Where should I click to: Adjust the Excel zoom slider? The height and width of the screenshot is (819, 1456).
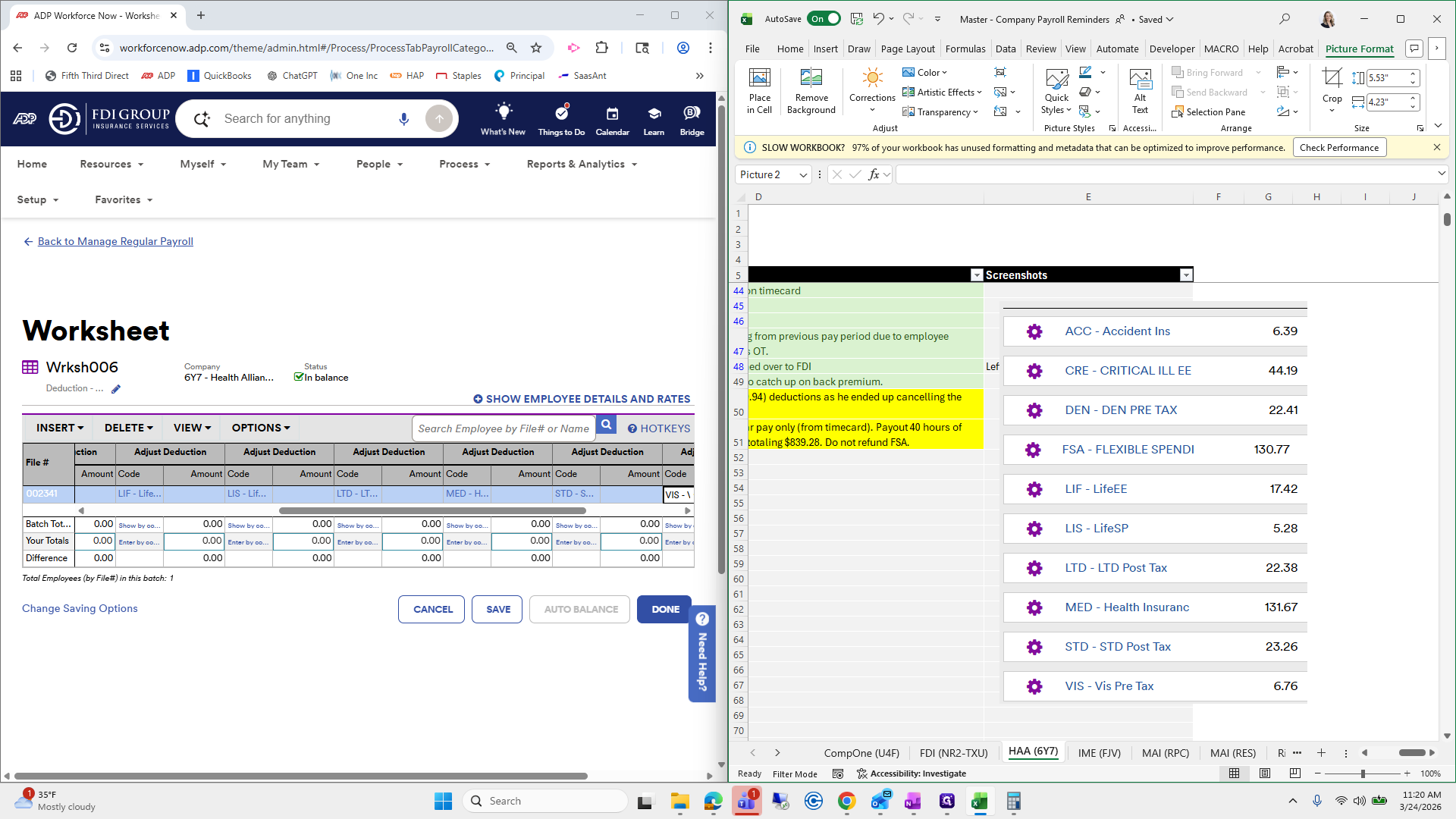[1363, 773]
